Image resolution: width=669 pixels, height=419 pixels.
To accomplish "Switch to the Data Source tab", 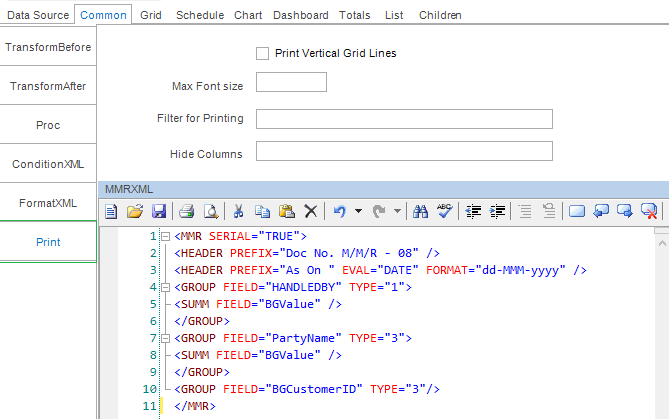I will (38, 15).
